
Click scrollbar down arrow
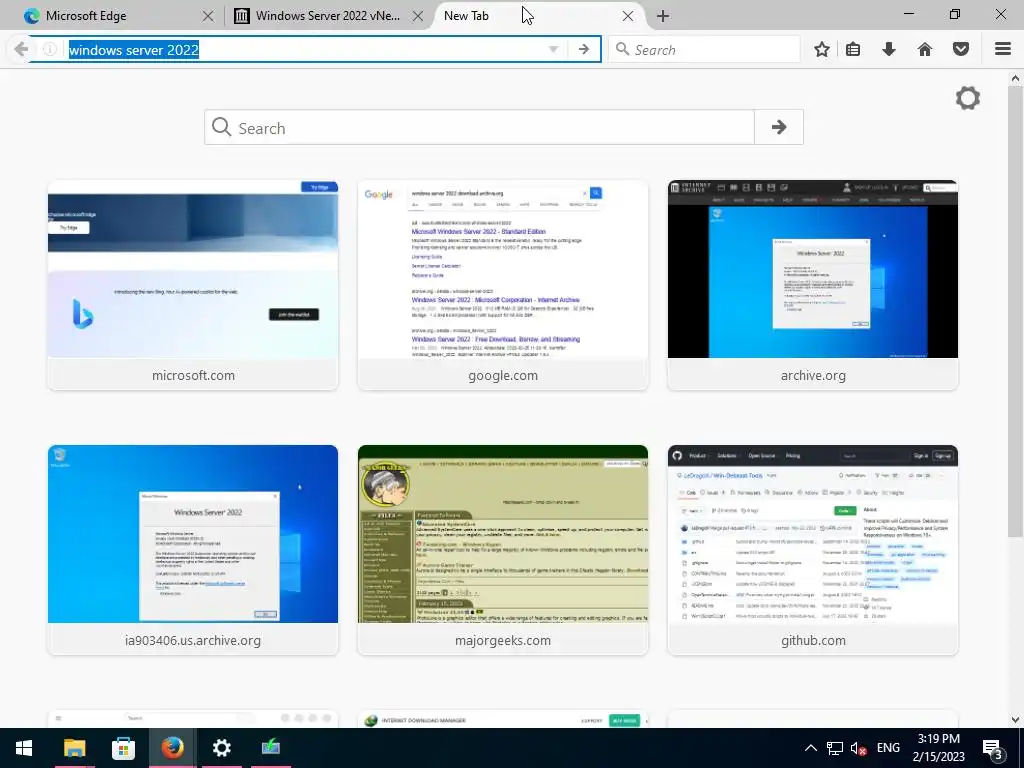coord(1016,719)
